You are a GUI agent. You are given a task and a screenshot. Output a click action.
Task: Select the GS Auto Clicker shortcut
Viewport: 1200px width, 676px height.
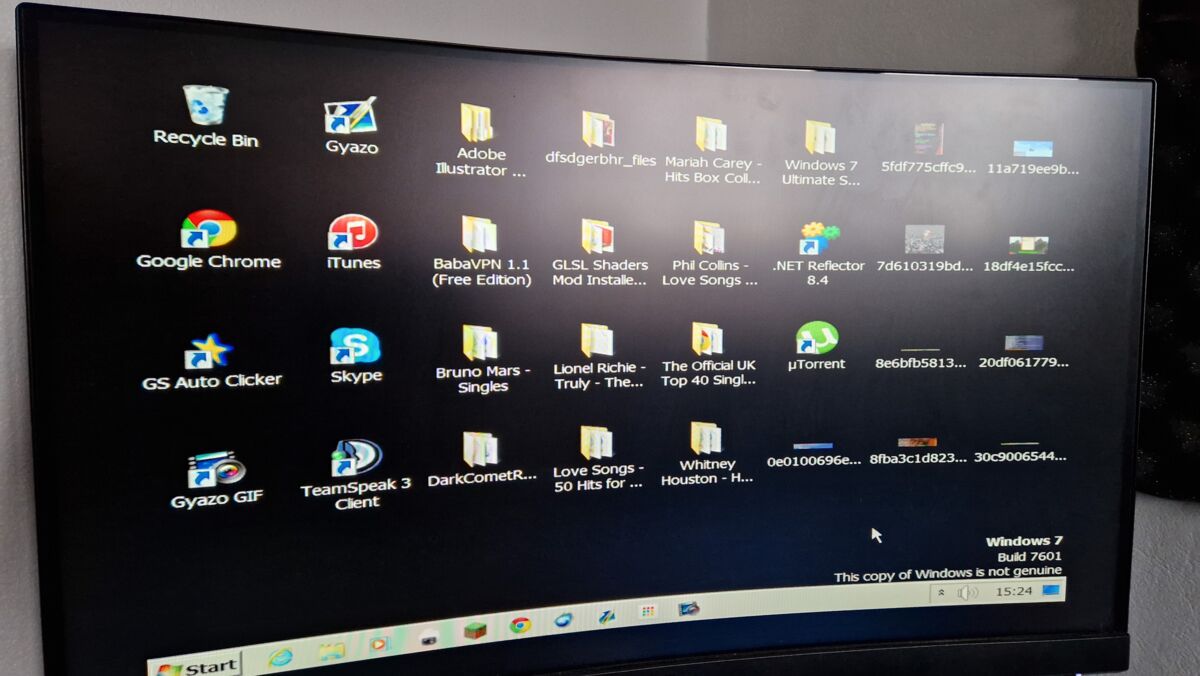click(x=211, y=362)
